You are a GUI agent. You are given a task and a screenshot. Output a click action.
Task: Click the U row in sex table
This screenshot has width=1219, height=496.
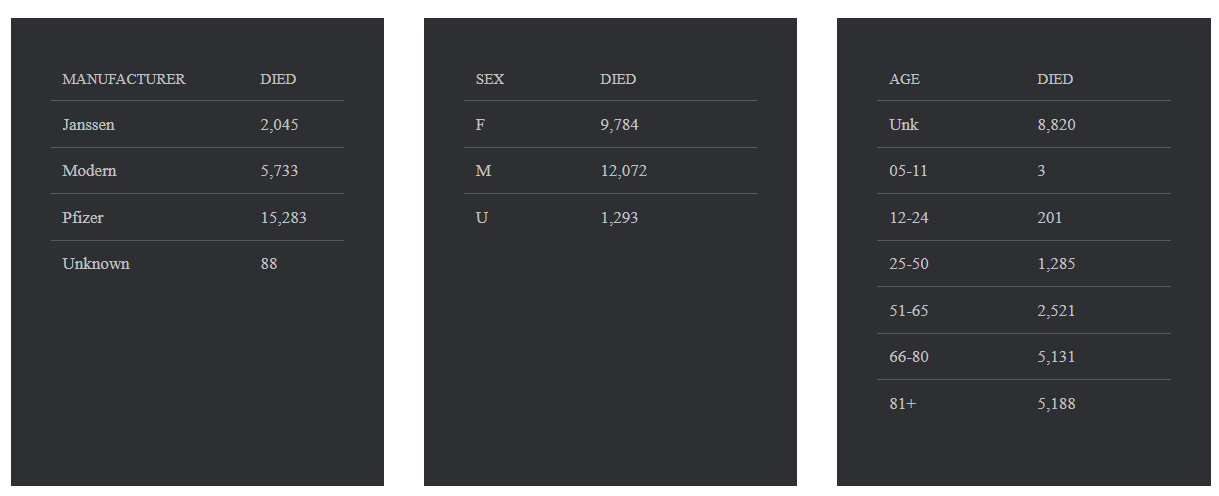click(481, 217)
